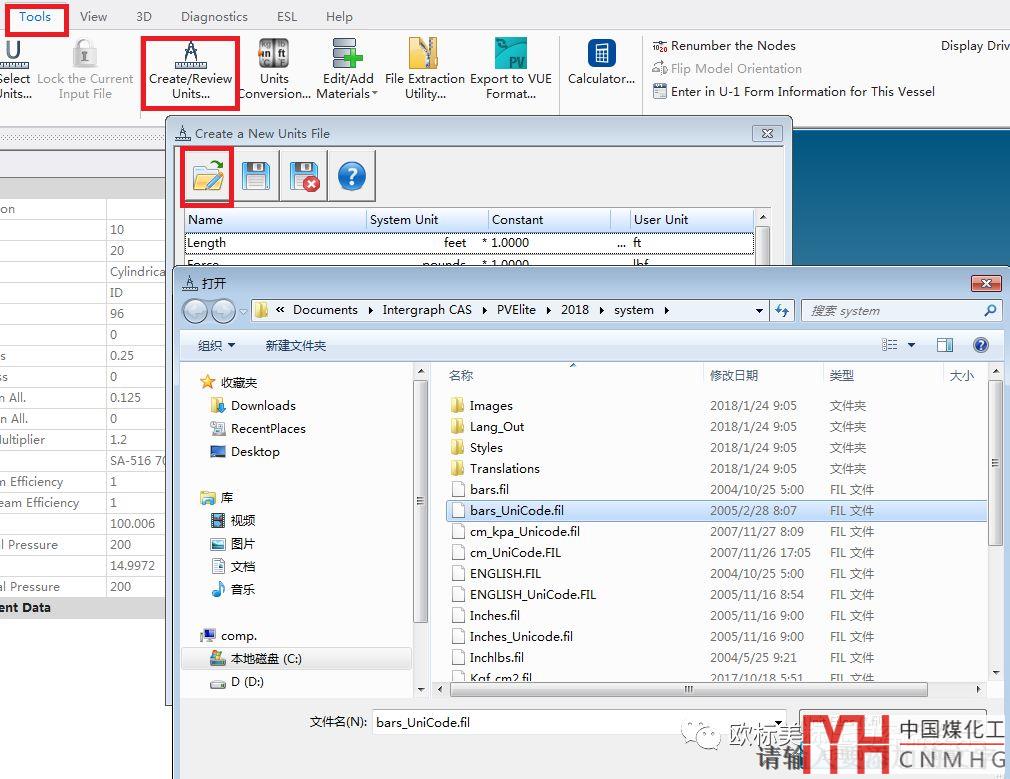The image size is (1010, 779).
Task: Click the Export to VUE Format icon
Action: tap(510, 70)
